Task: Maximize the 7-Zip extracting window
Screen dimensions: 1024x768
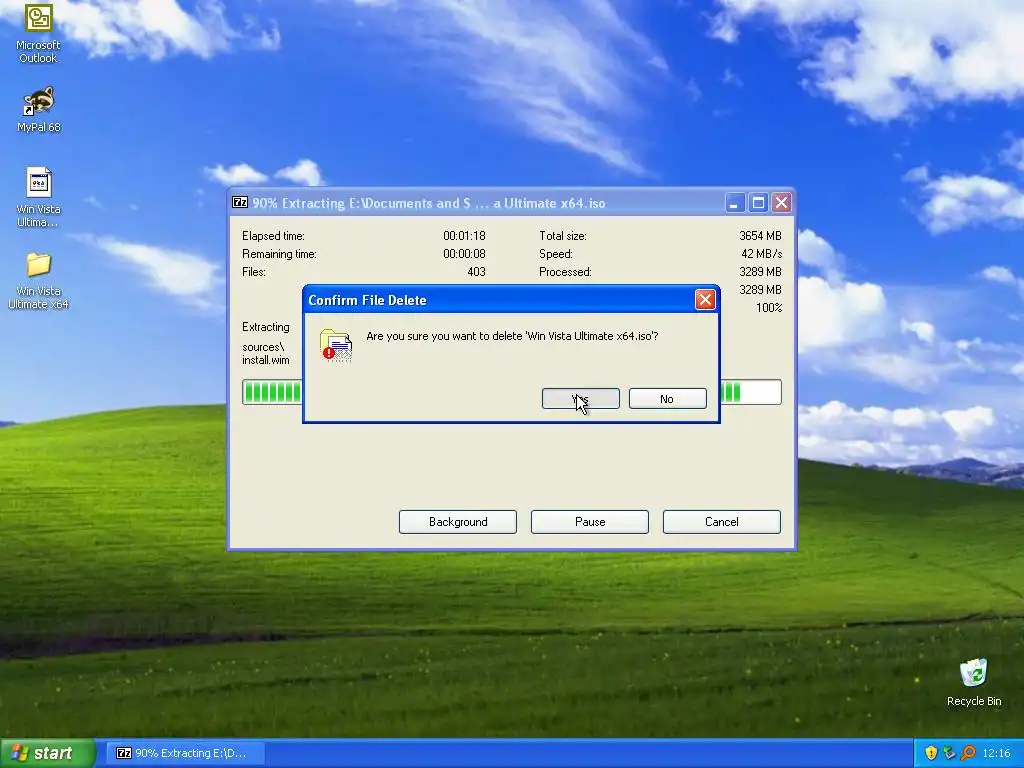Action: coord(758,203)
